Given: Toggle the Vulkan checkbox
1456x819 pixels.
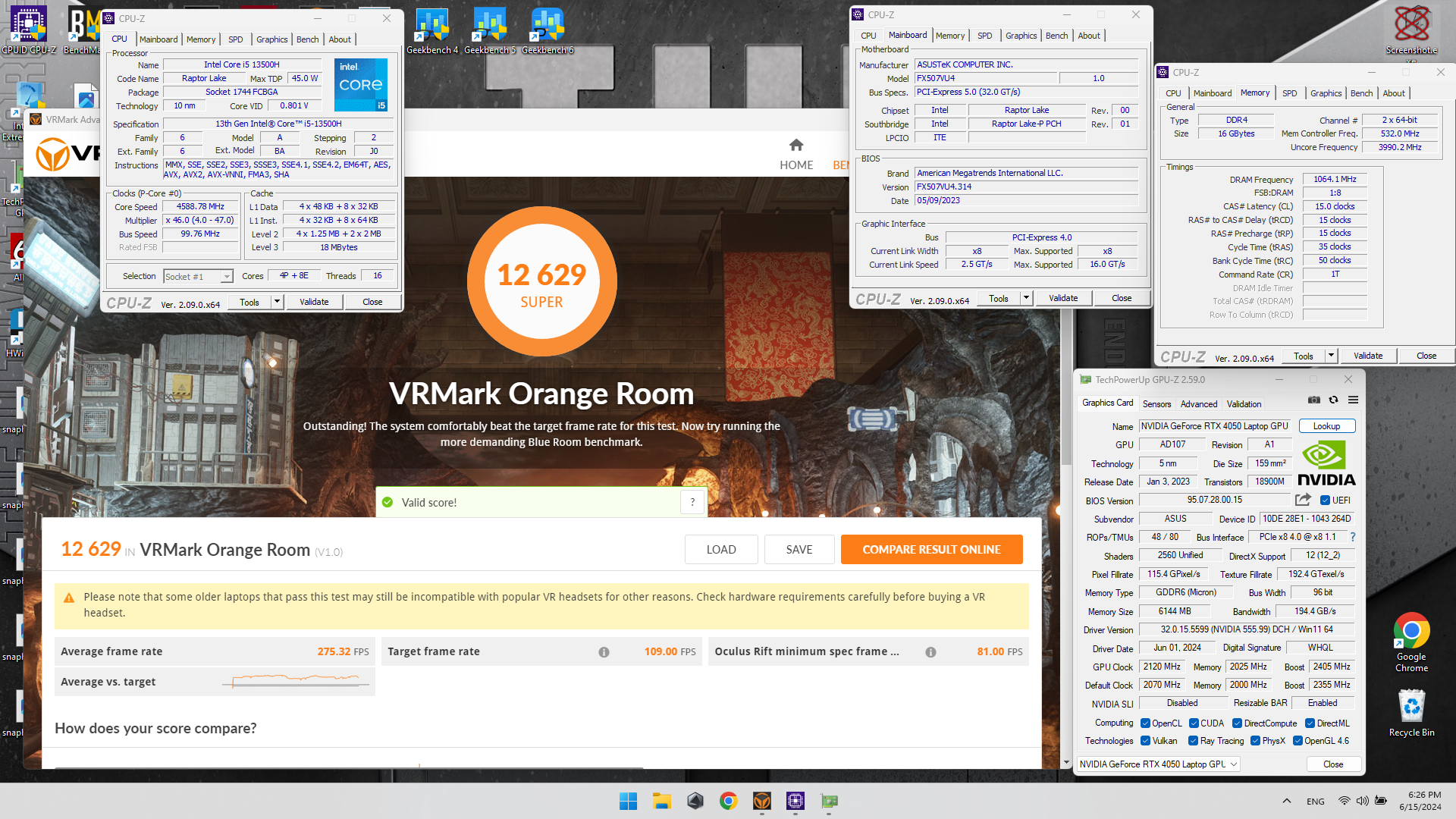Looking at the screenshot, I should coord(1145,741).
